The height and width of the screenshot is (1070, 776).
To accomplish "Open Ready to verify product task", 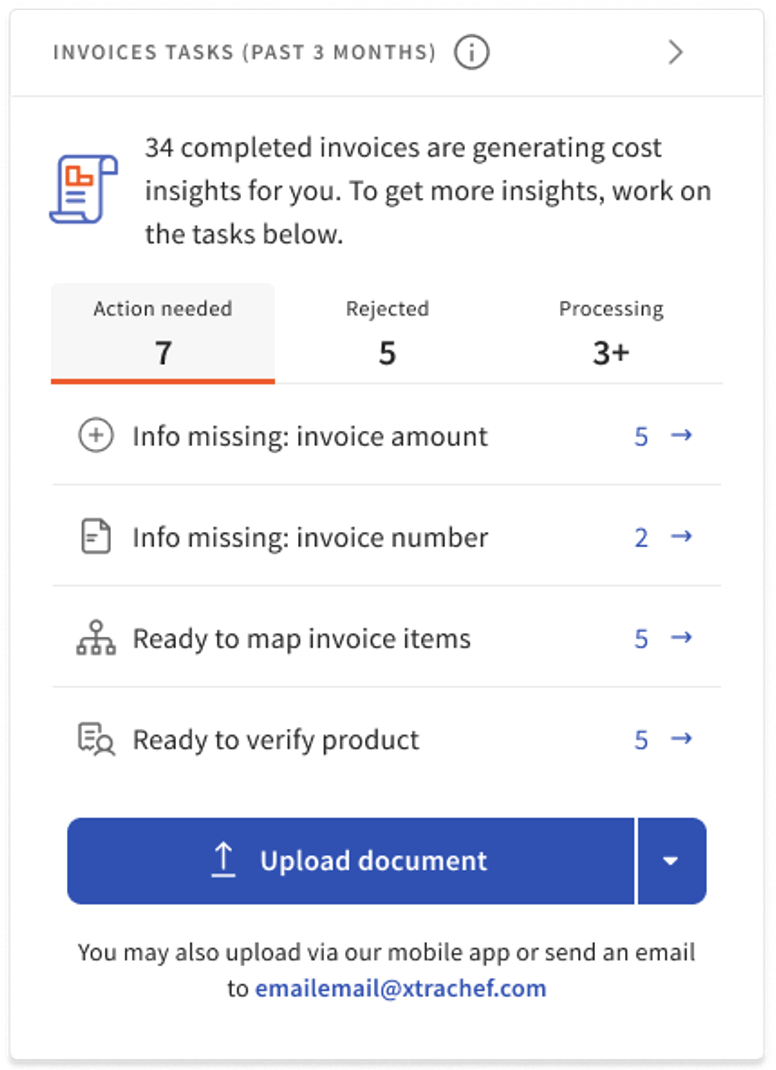I will point(276,740).
